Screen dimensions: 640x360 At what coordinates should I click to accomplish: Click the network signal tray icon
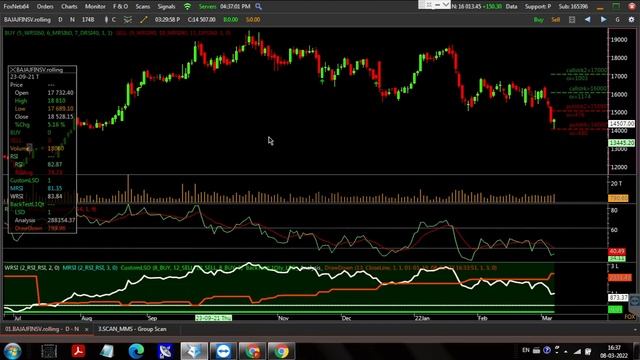[x=577, y=351]
